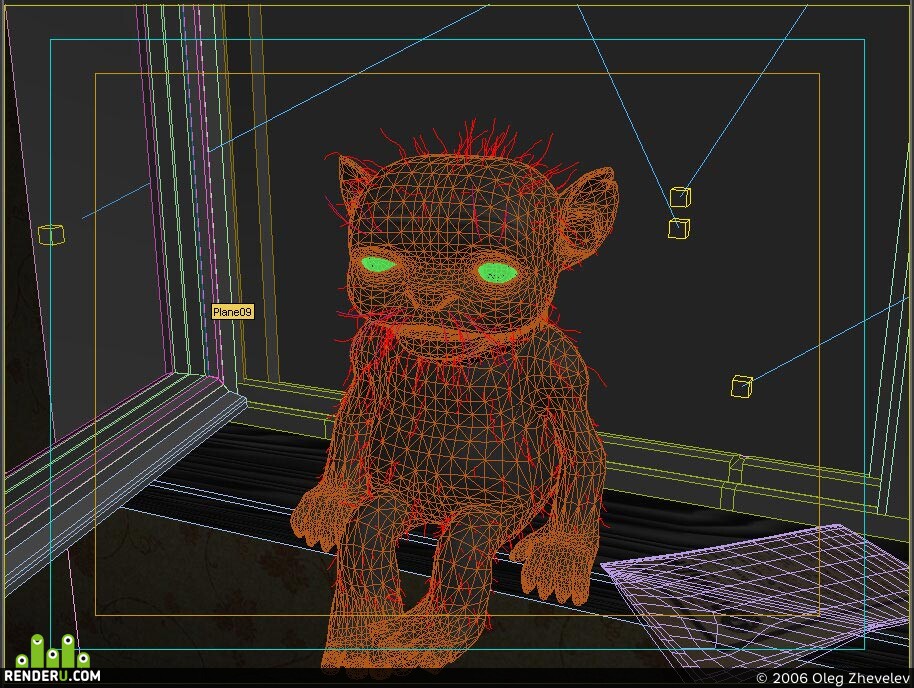Select the yellow light helper at far left
This screenshot has width=914, height=688.
pyautogui.click(x=51, y=234)
